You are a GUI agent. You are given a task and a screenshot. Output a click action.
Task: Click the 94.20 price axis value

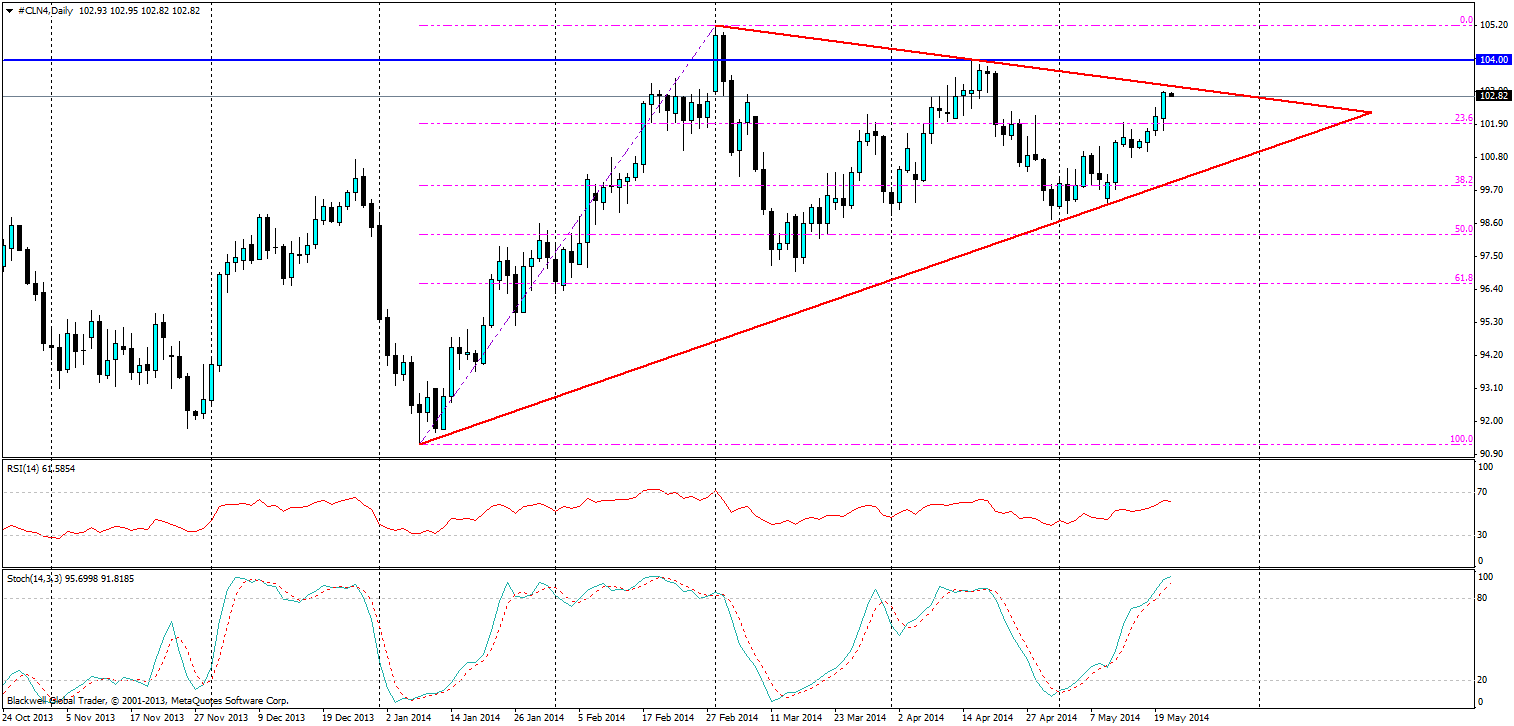point(1492,355)
